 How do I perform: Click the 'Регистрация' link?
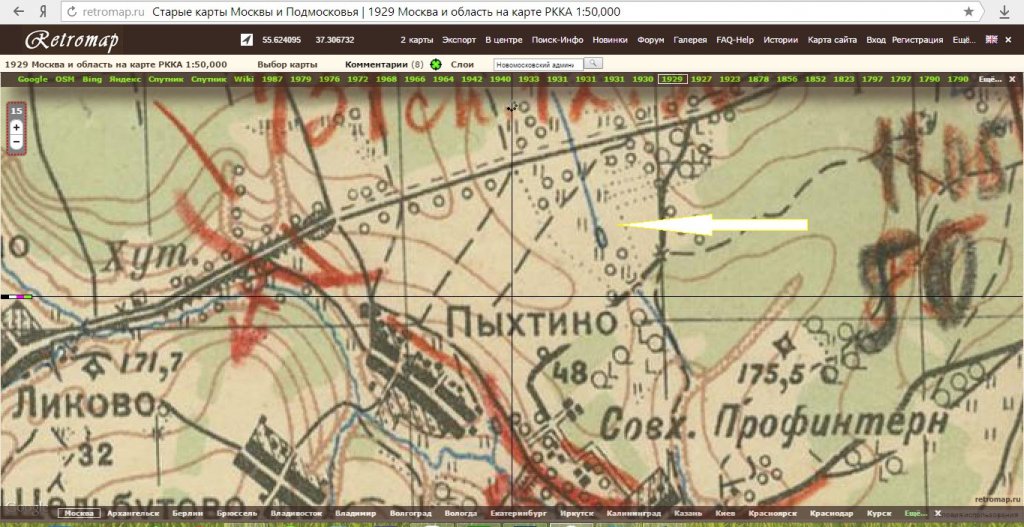pos(918,40)
